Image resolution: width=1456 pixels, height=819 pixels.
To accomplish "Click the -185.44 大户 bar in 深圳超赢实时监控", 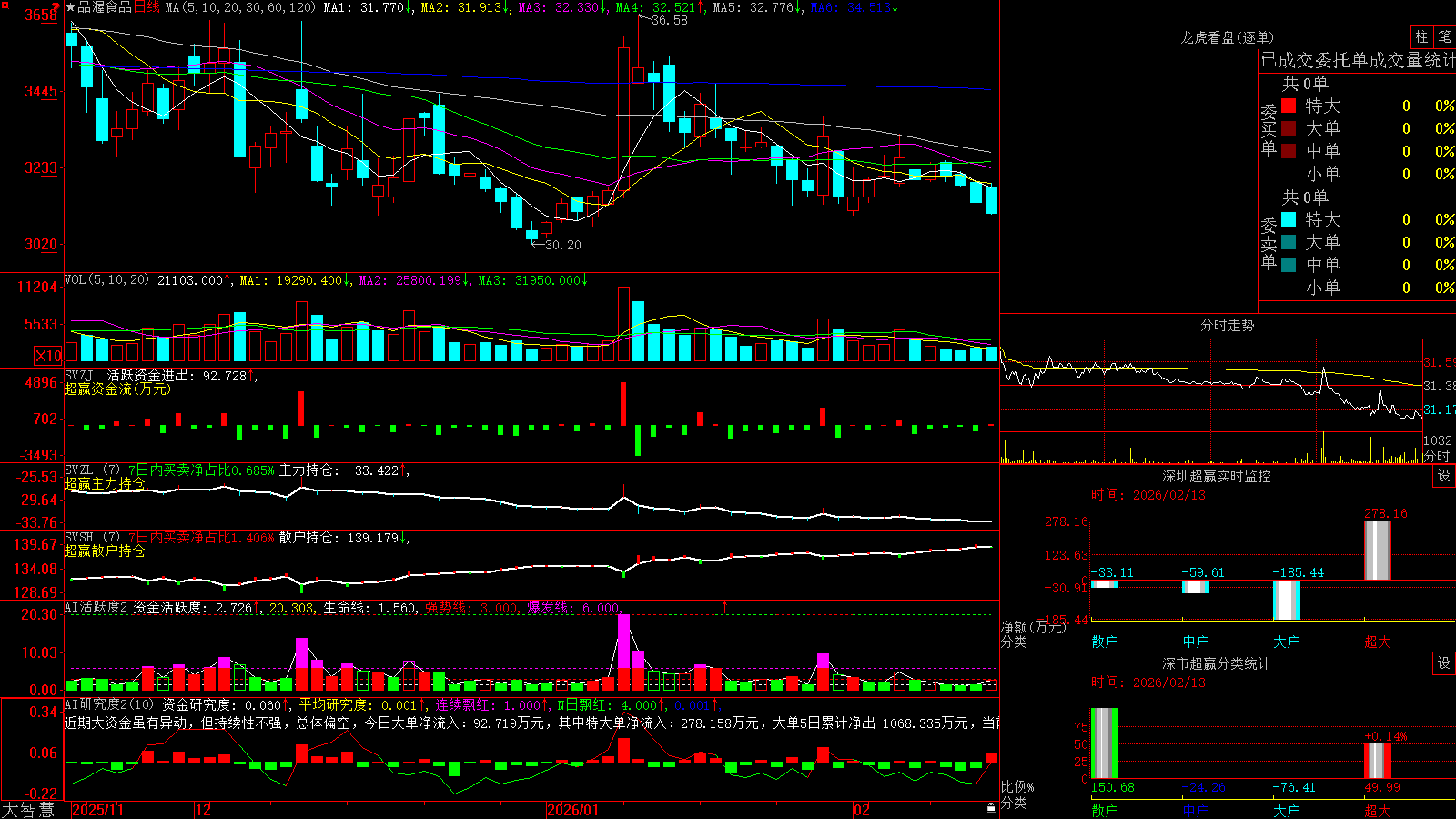I will pos(1287,600).
